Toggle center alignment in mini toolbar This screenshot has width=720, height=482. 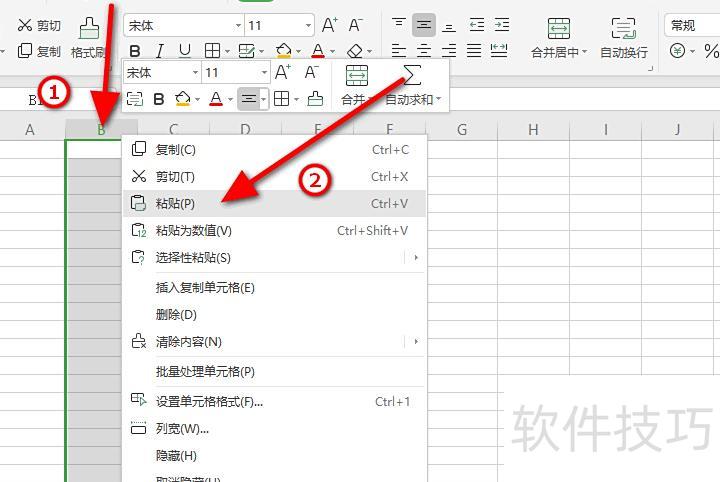click(x=248, y=99)
